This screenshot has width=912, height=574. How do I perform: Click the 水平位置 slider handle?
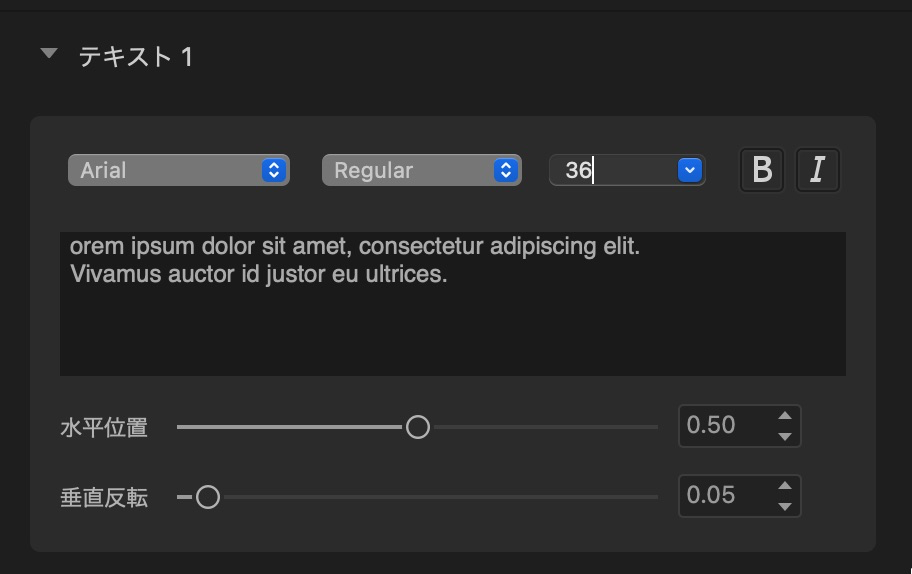coord(418,427)
